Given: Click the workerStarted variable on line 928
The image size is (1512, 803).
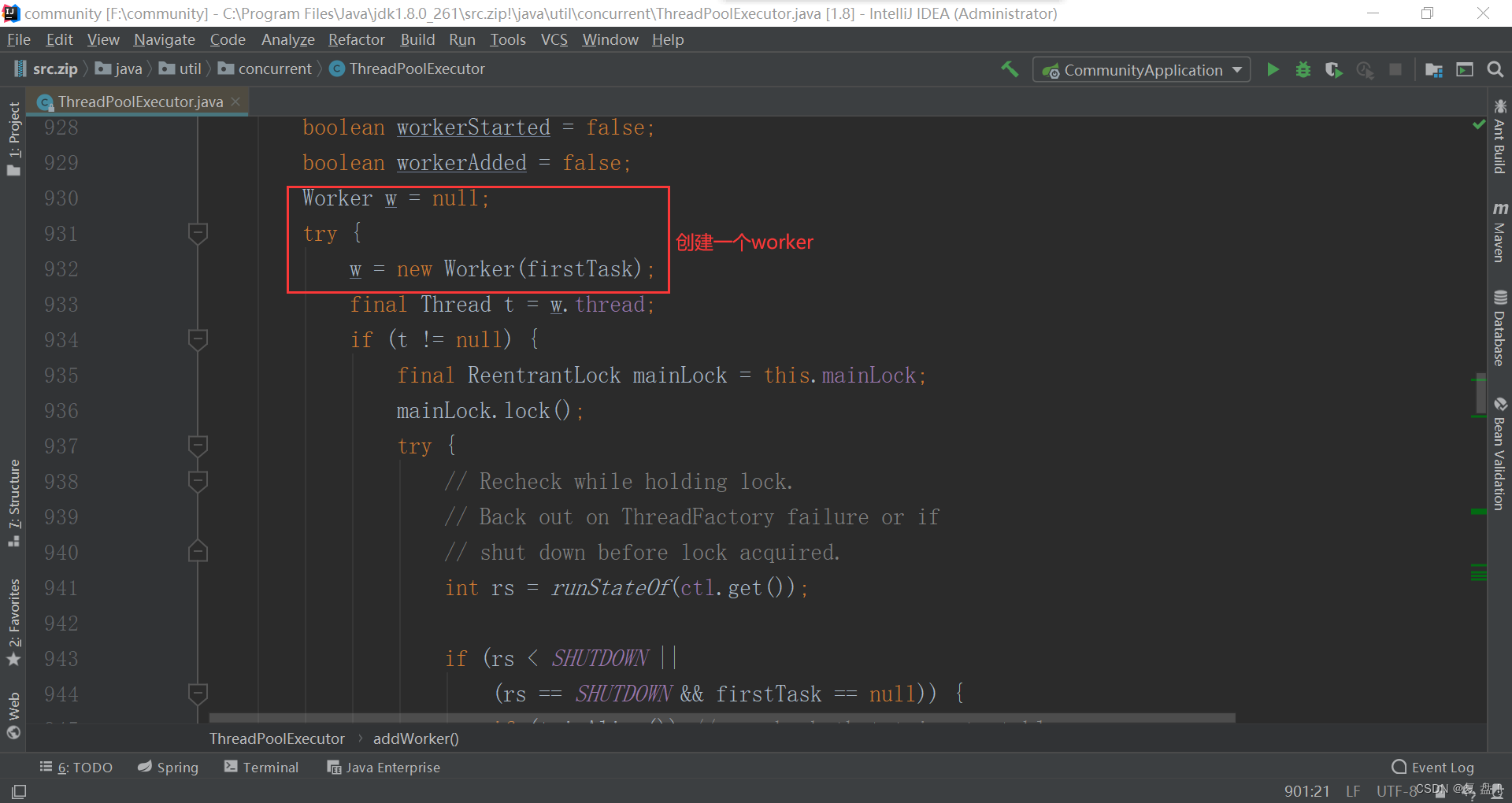Looking at the screenshot, I should point(473,128).
